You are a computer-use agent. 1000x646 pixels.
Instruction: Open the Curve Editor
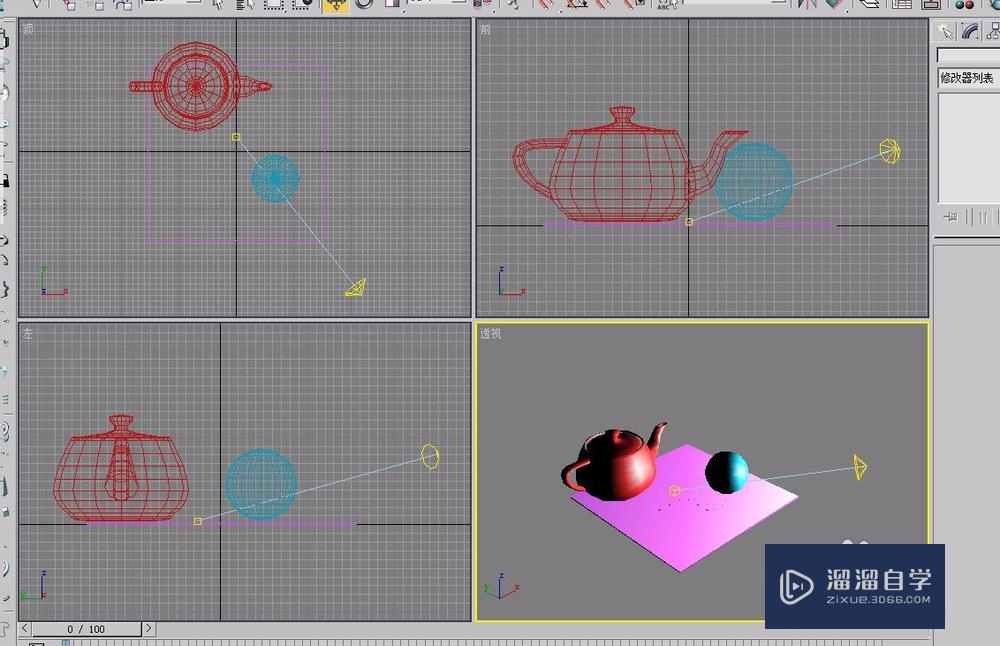pos(902,4)
